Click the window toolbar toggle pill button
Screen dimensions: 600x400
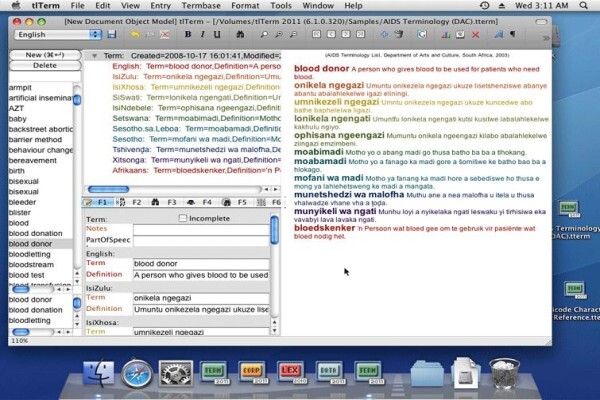pos(541,22)
